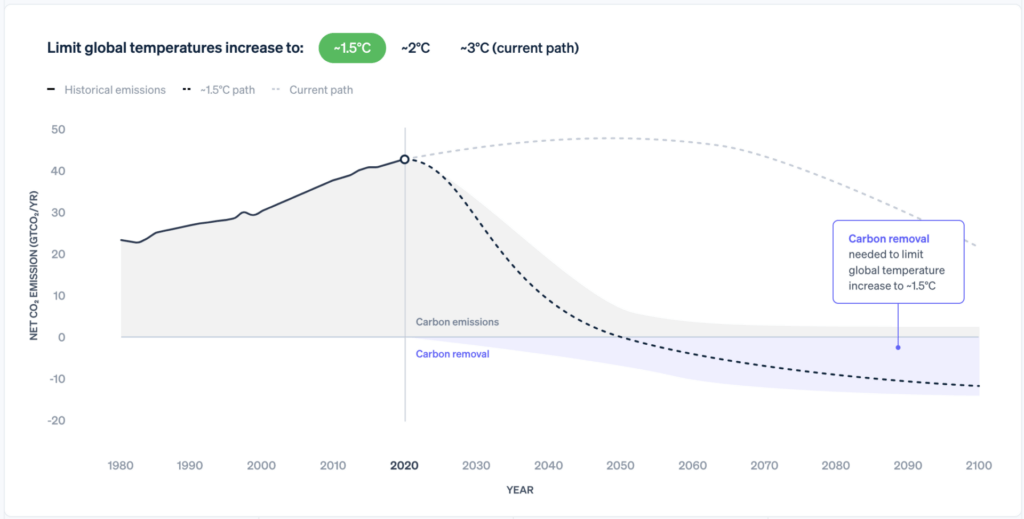Click the 2050 year on the axis
Image resolution: width=1024 pixels, height=519 pixels.
tap(620, 465)
